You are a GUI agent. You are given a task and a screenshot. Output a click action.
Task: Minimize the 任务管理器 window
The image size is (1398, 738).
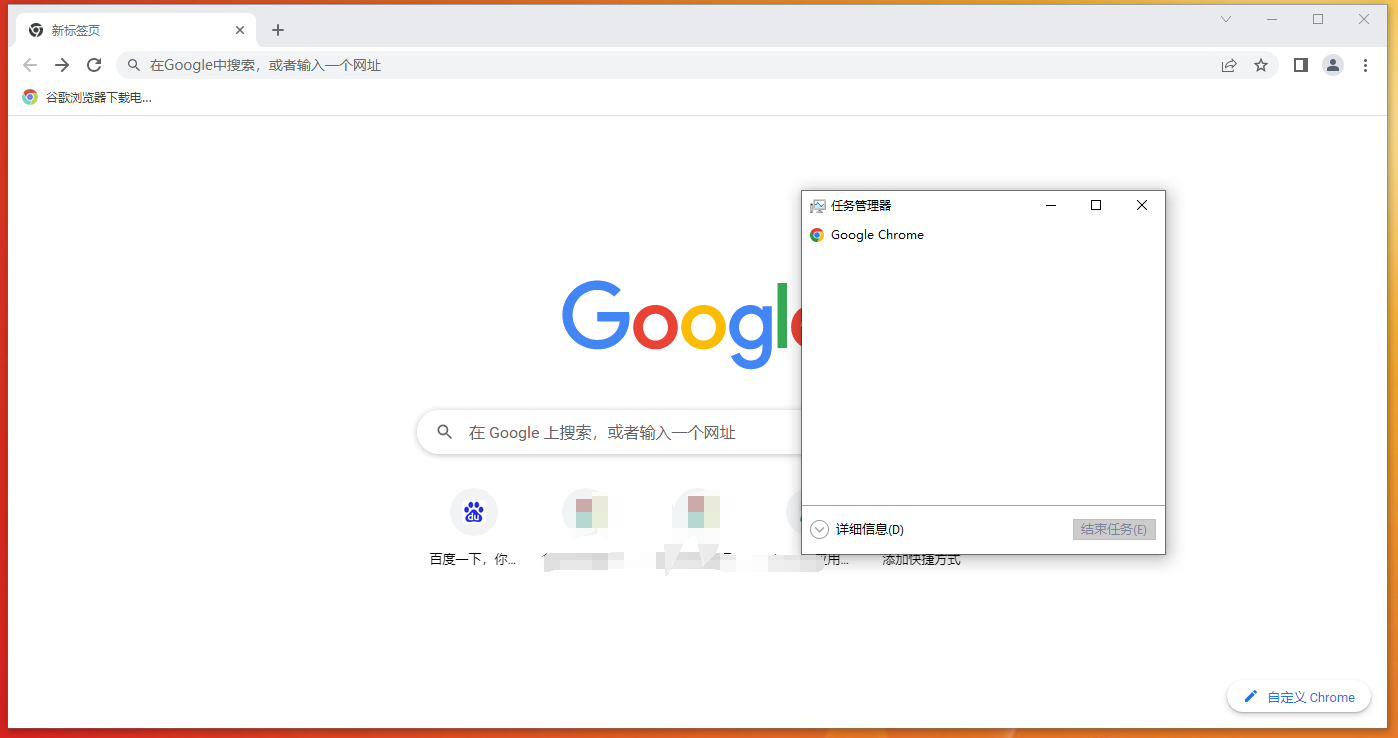(x=1051, y=205)
